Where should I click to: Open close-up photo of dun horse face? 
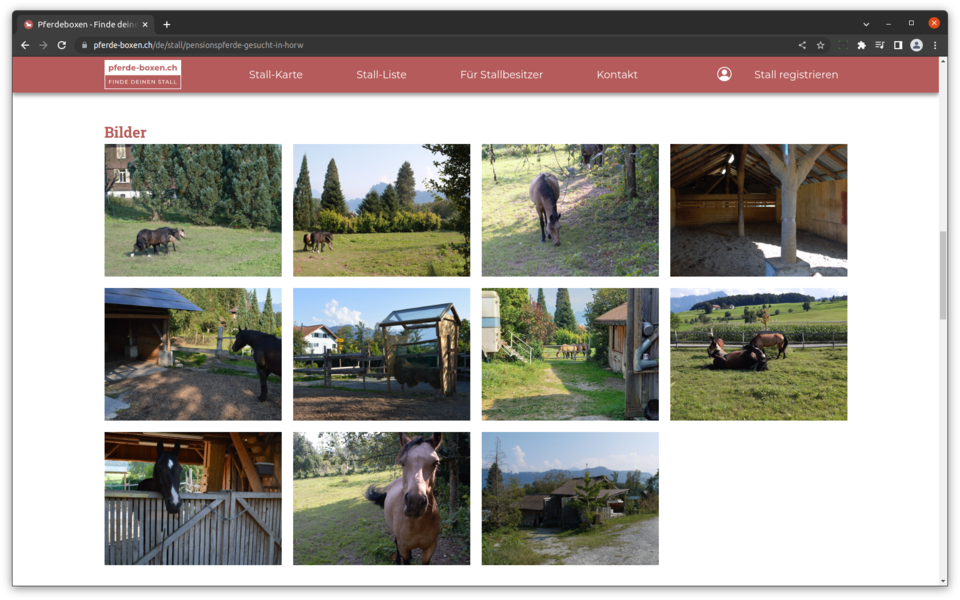pyautogui.click(x=381, y=498)
